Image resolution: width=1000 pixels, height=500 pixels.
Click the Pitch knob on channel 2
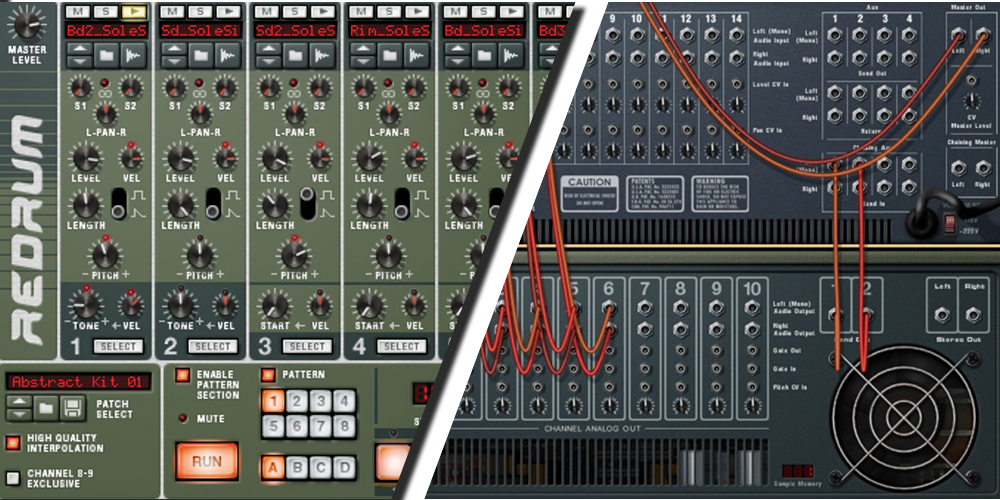pos(200,256)
